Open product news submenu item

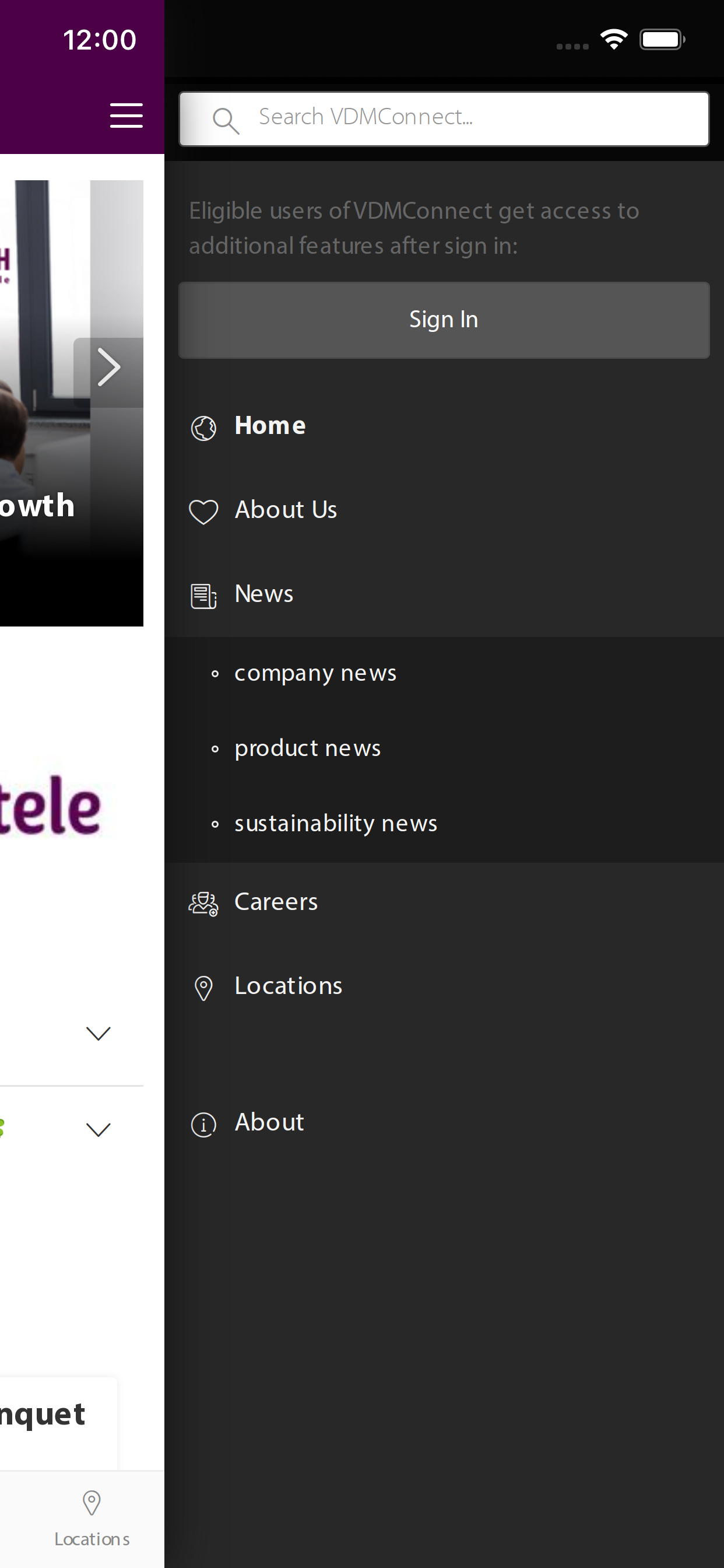(x=444, y=748)
